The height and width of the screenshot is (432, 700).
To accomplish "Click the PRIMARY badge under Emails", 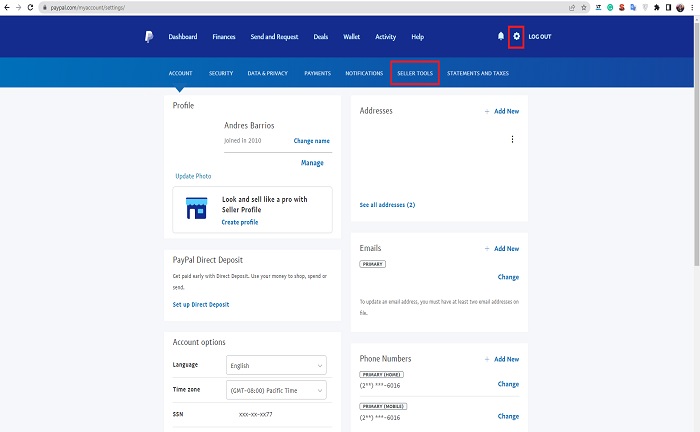I will (372, 264).
